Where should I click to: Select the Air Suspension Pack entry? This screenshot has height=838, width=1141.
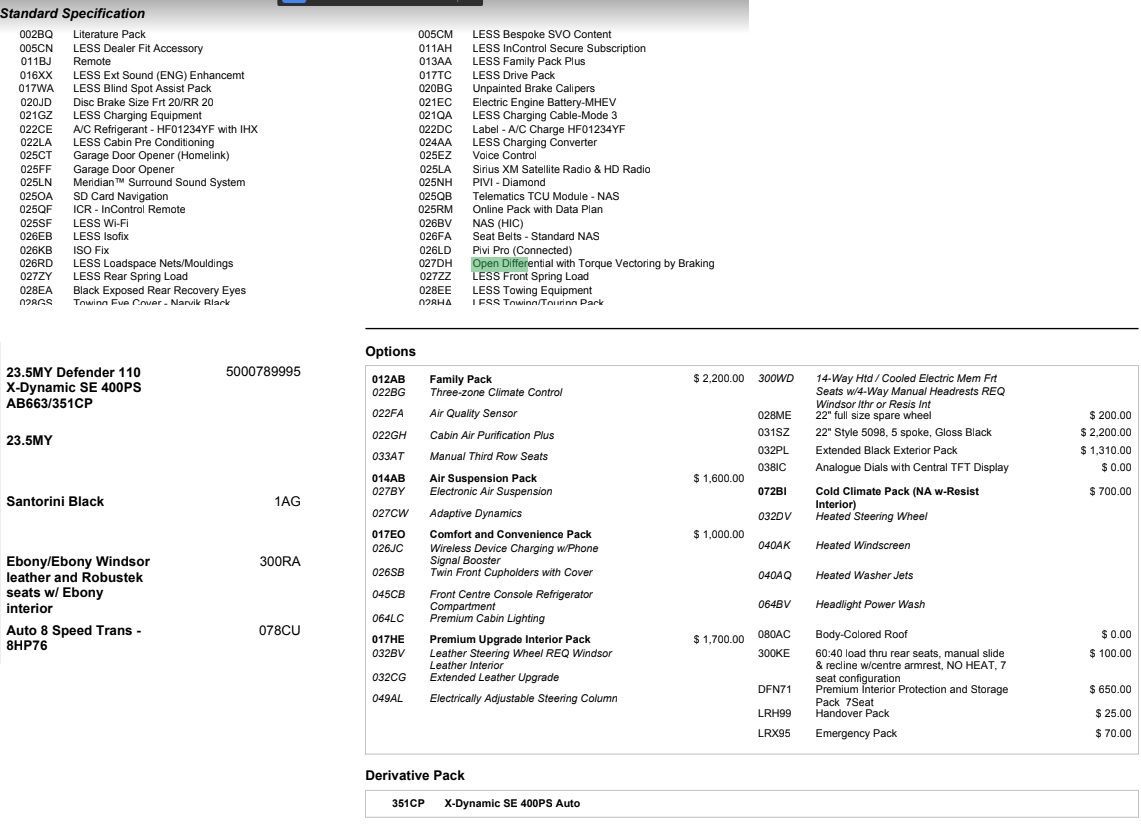click(482, 479)
